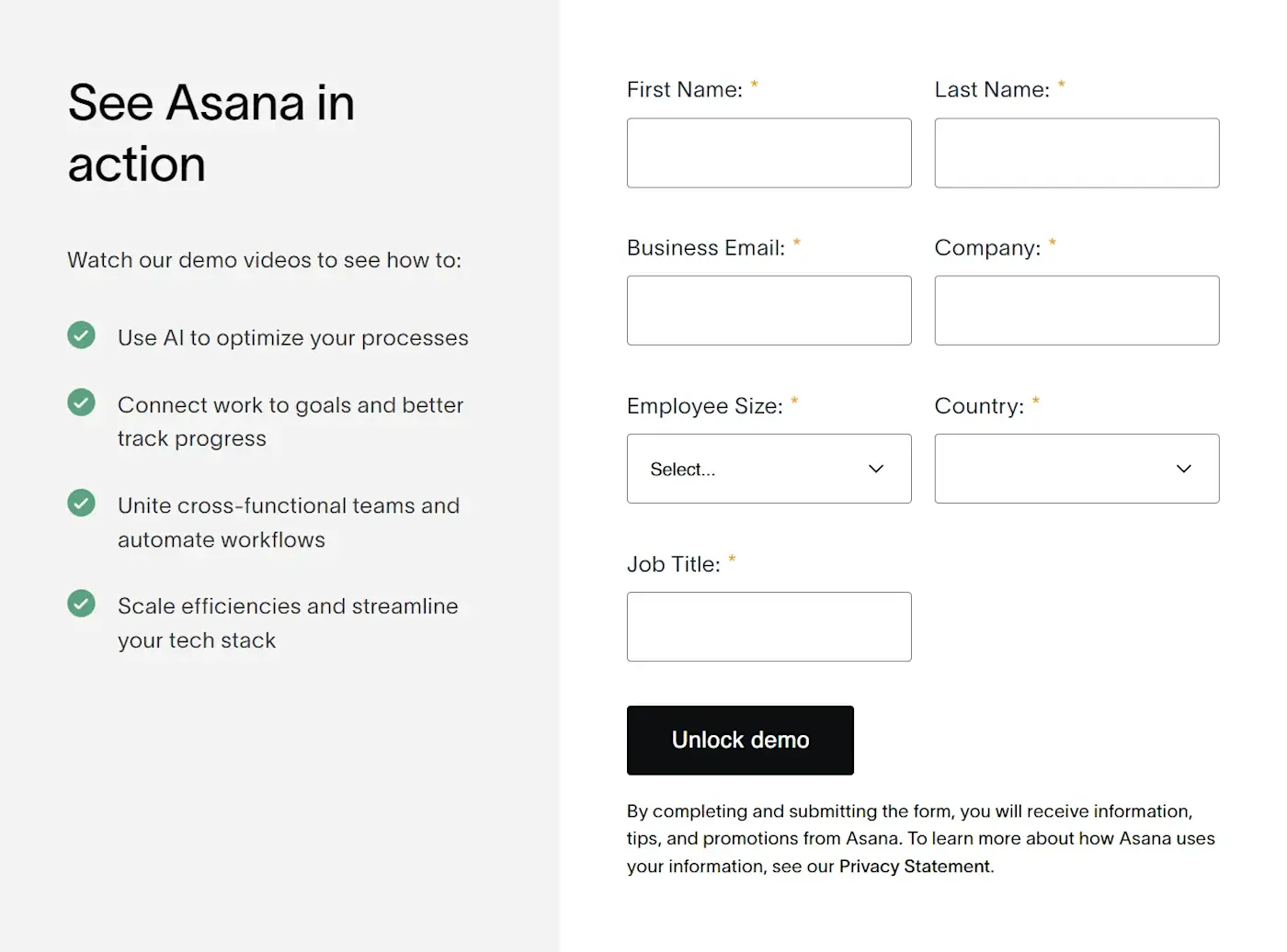Focus the First Name text field
The height and width of the screenshot is (952, 1287).
click(769, 153)
